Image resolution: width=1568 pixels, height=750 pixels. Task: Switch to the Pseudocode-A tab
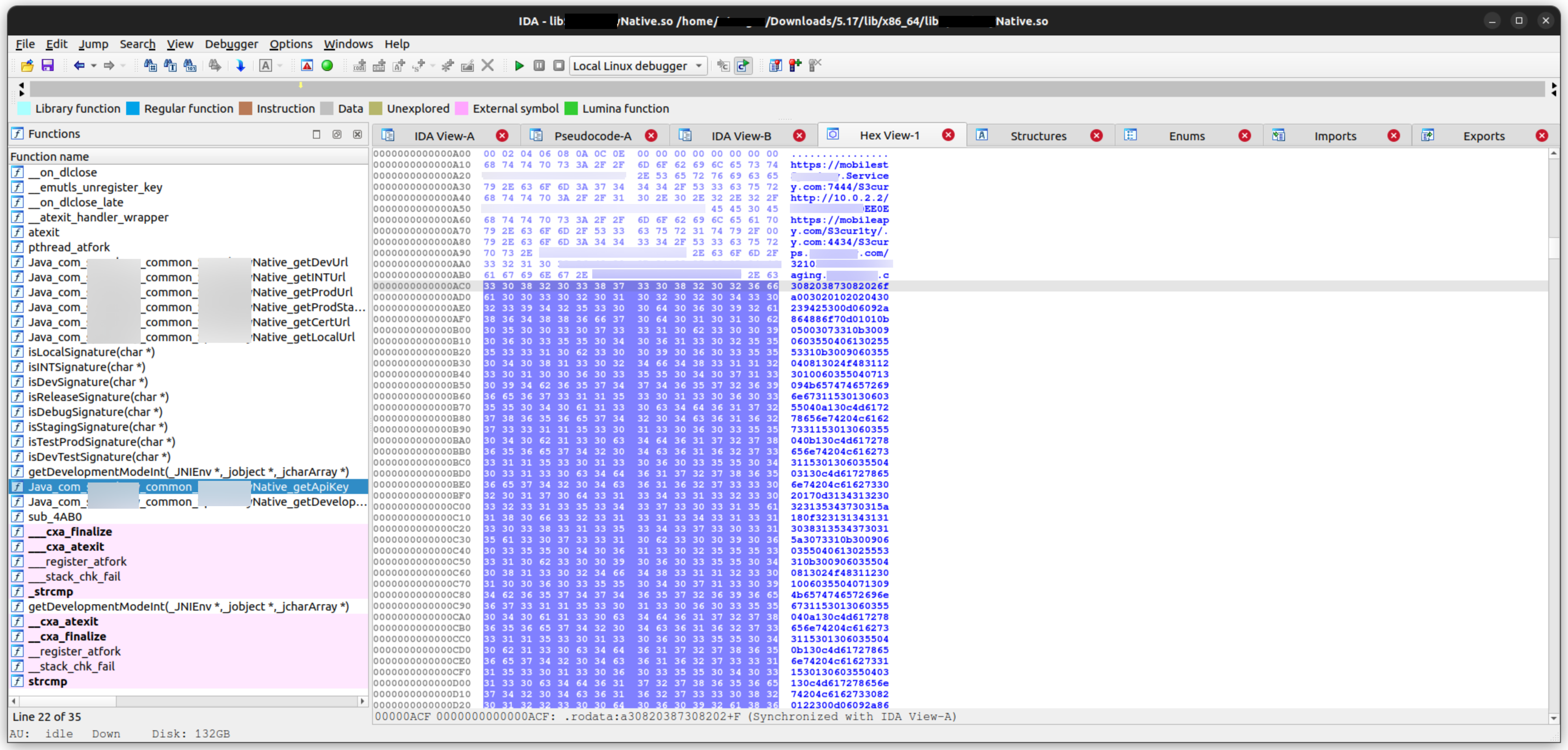click(x=592, y=136)
